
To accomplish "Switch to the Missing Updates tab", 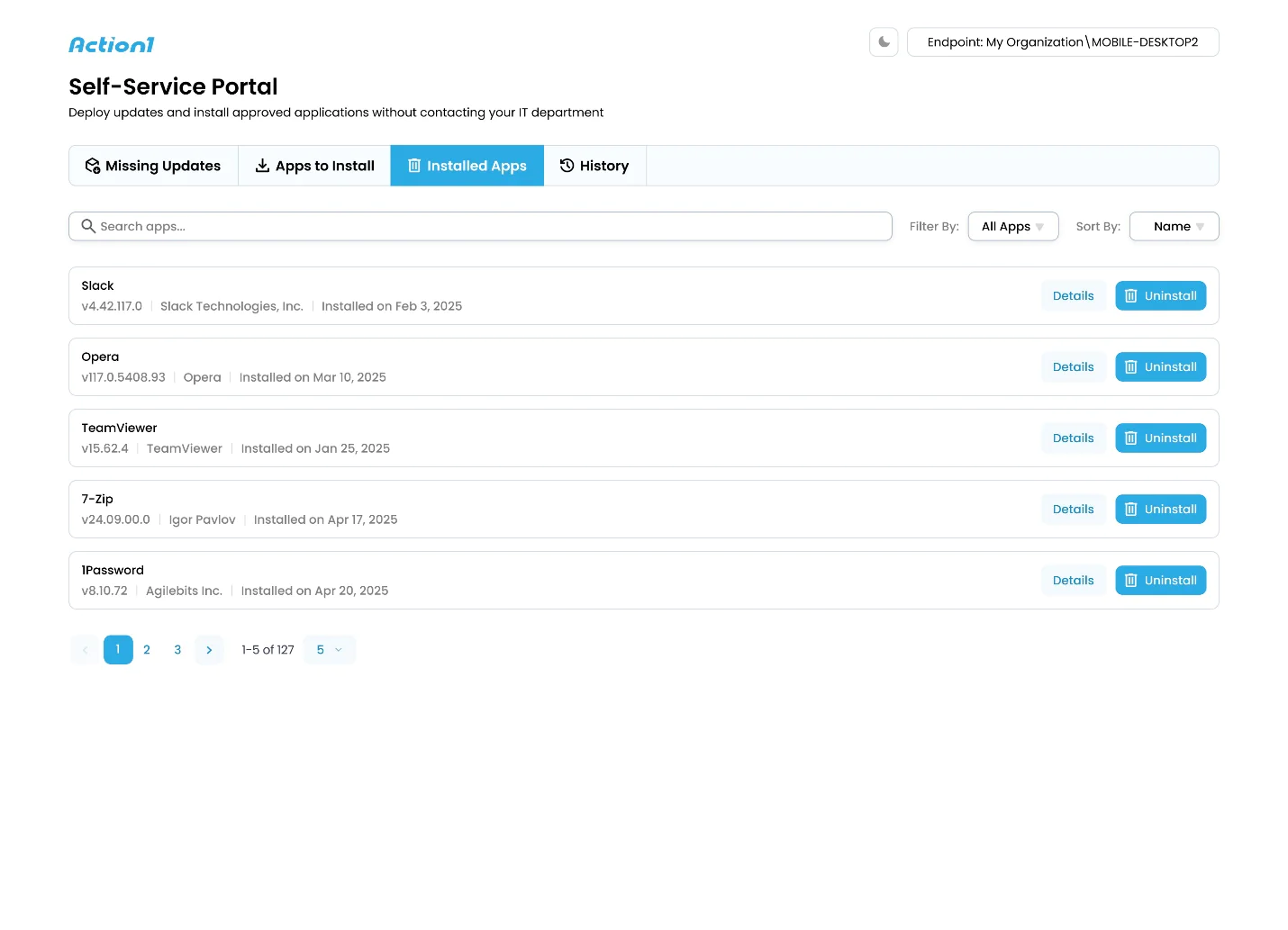I will pos(153,166).
